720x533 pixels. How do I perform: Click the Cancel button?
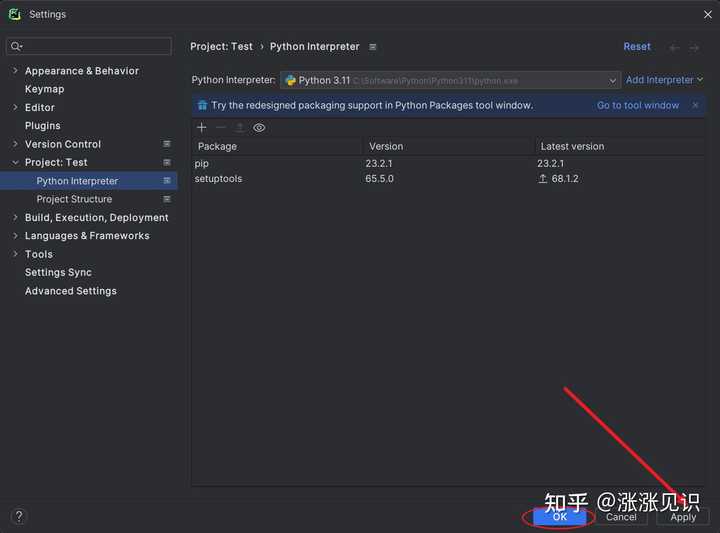621,517
